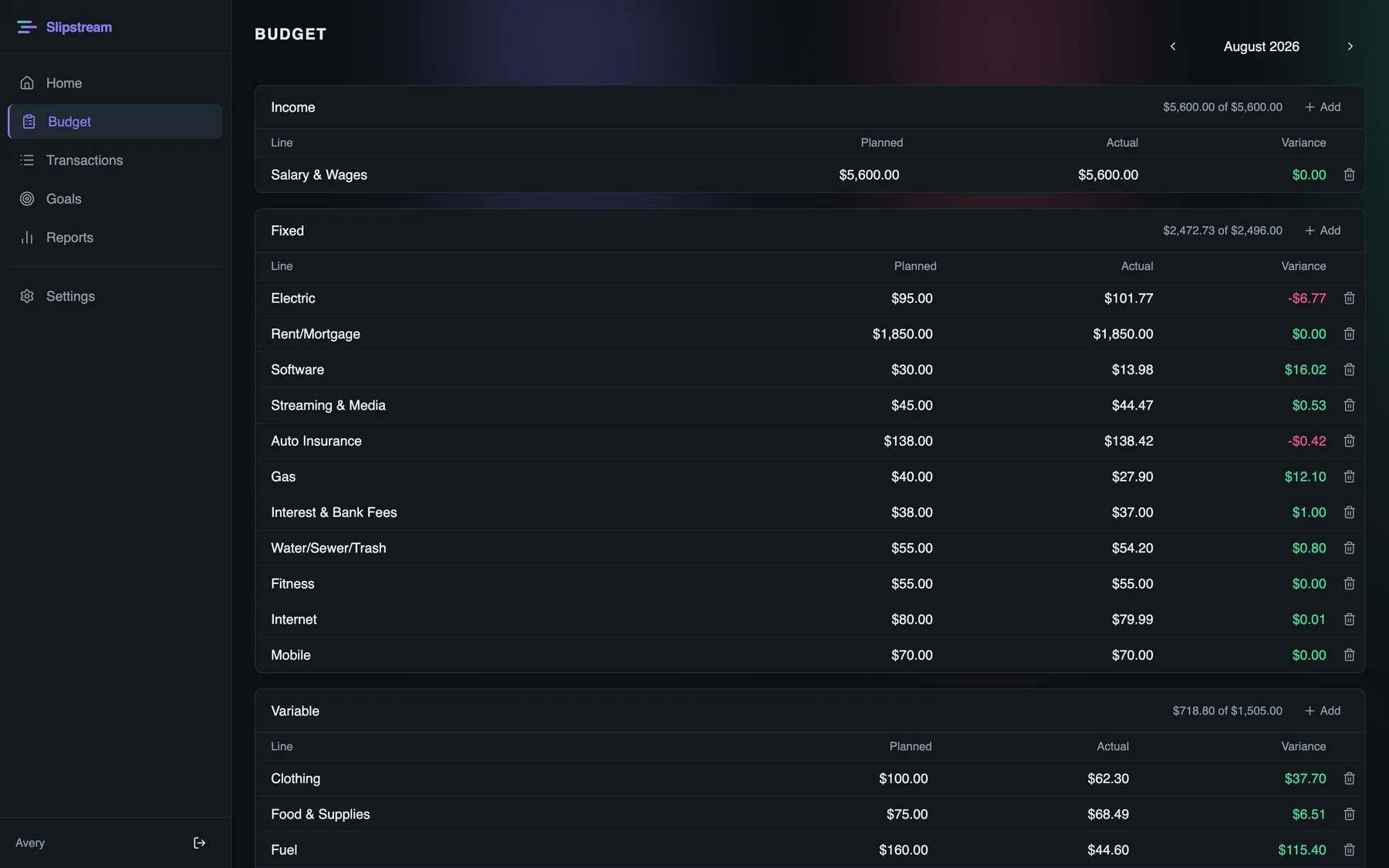Delete the Auto Insurance line
Screen dimensions: 1389x868
1349,441
